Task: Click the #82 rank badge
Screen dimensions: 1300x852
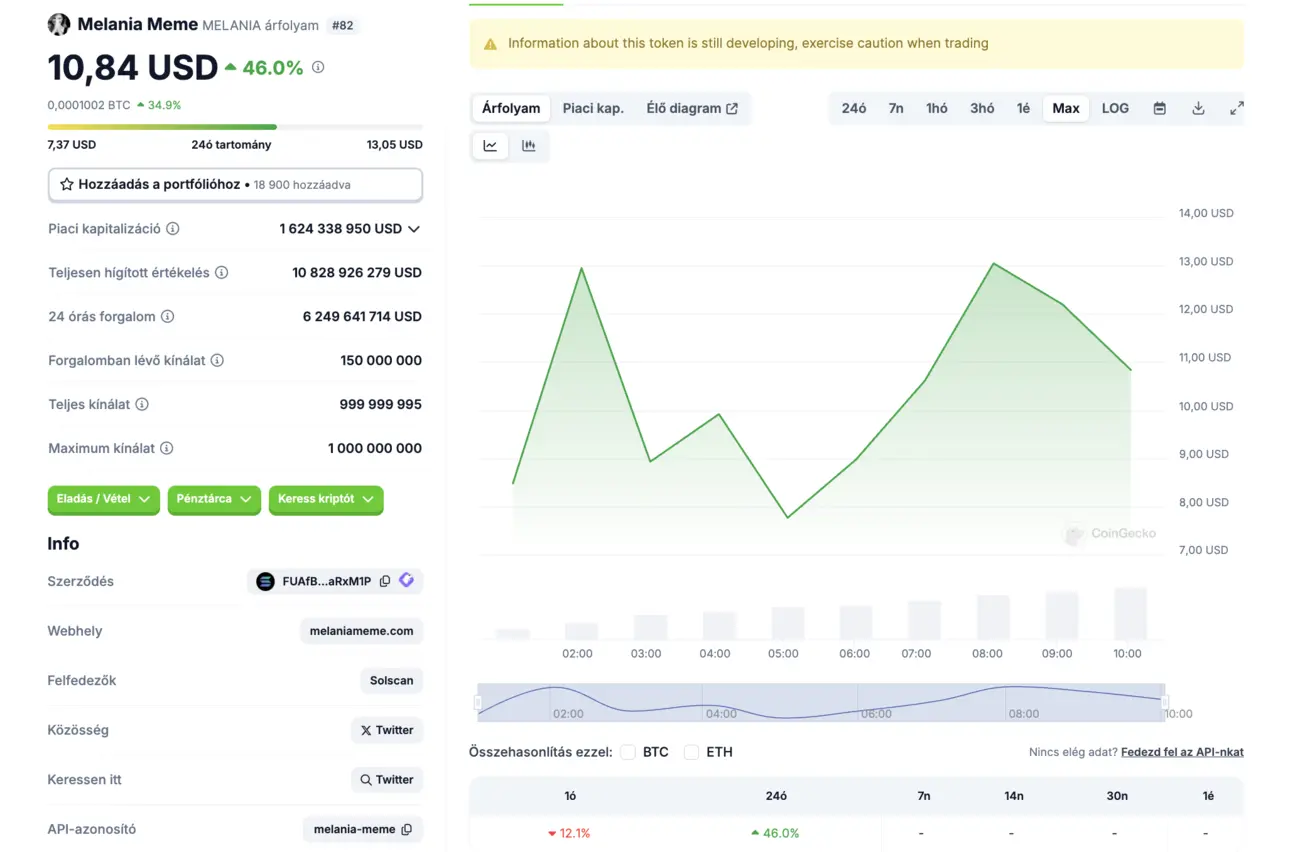Action: coord(342,26)
